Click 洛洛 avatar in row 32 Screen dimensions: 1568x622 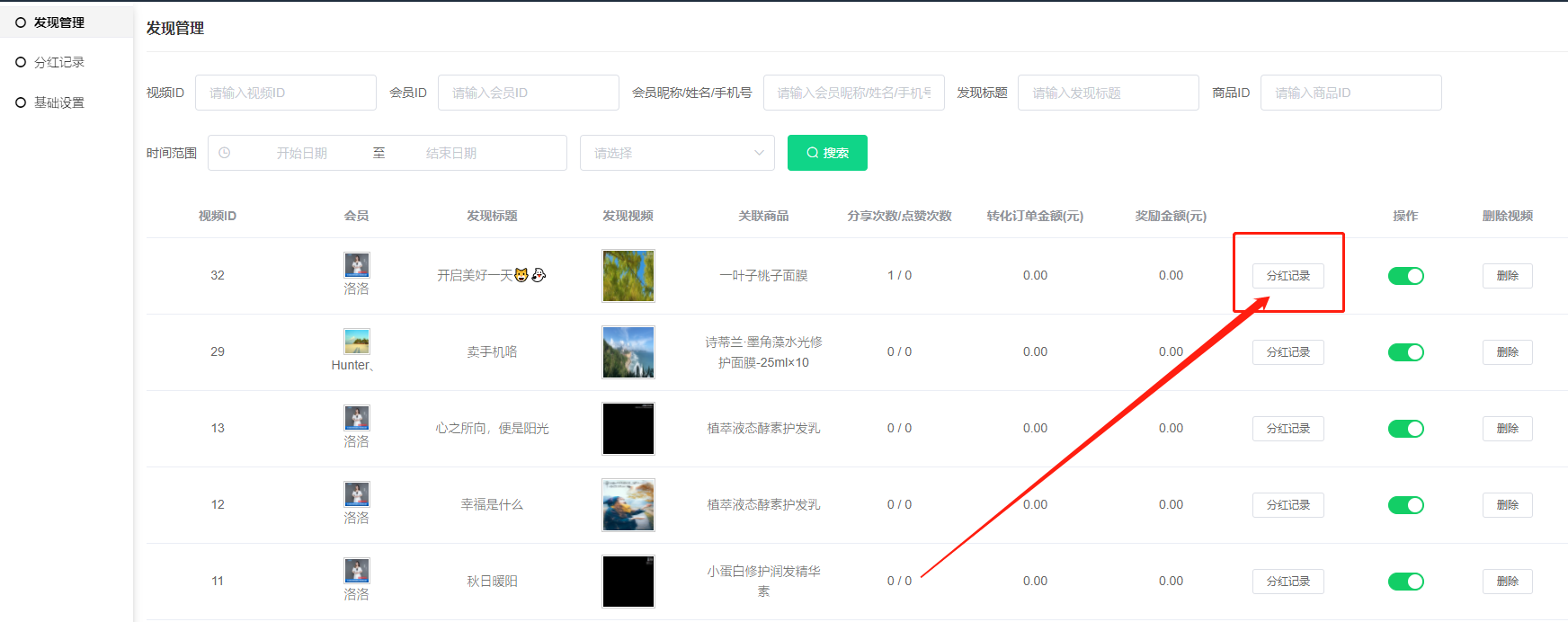(357, 264)
